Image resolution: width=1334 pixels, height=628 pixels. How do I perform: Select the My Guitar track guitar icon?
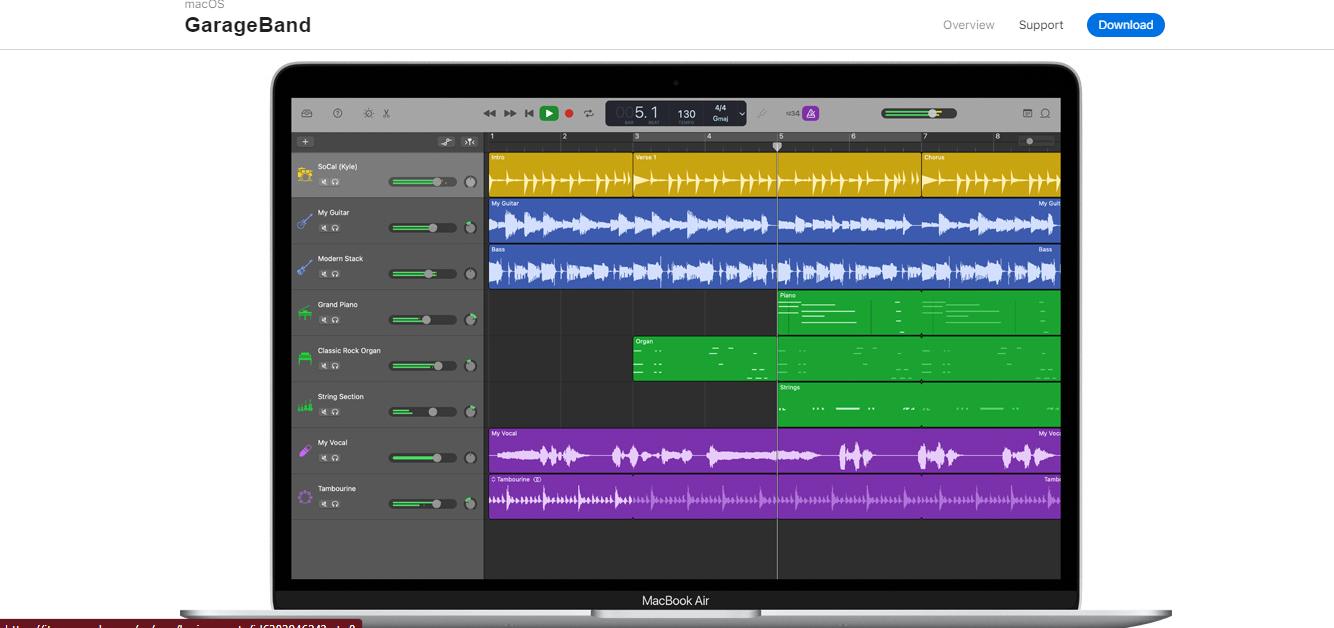[304, 221]
